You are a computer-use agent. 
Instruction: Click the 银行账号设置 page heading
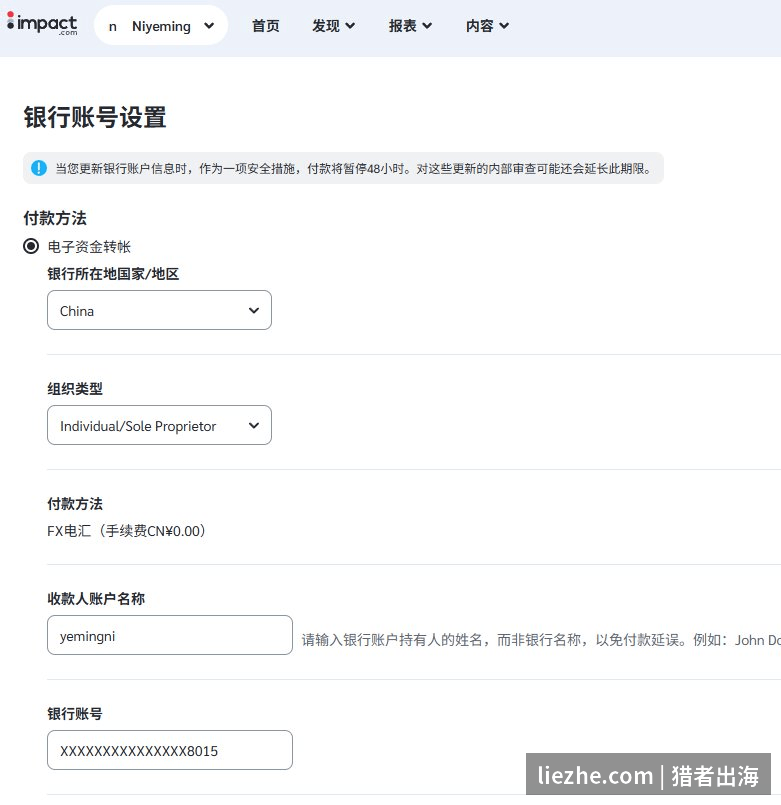pos(95,117)
